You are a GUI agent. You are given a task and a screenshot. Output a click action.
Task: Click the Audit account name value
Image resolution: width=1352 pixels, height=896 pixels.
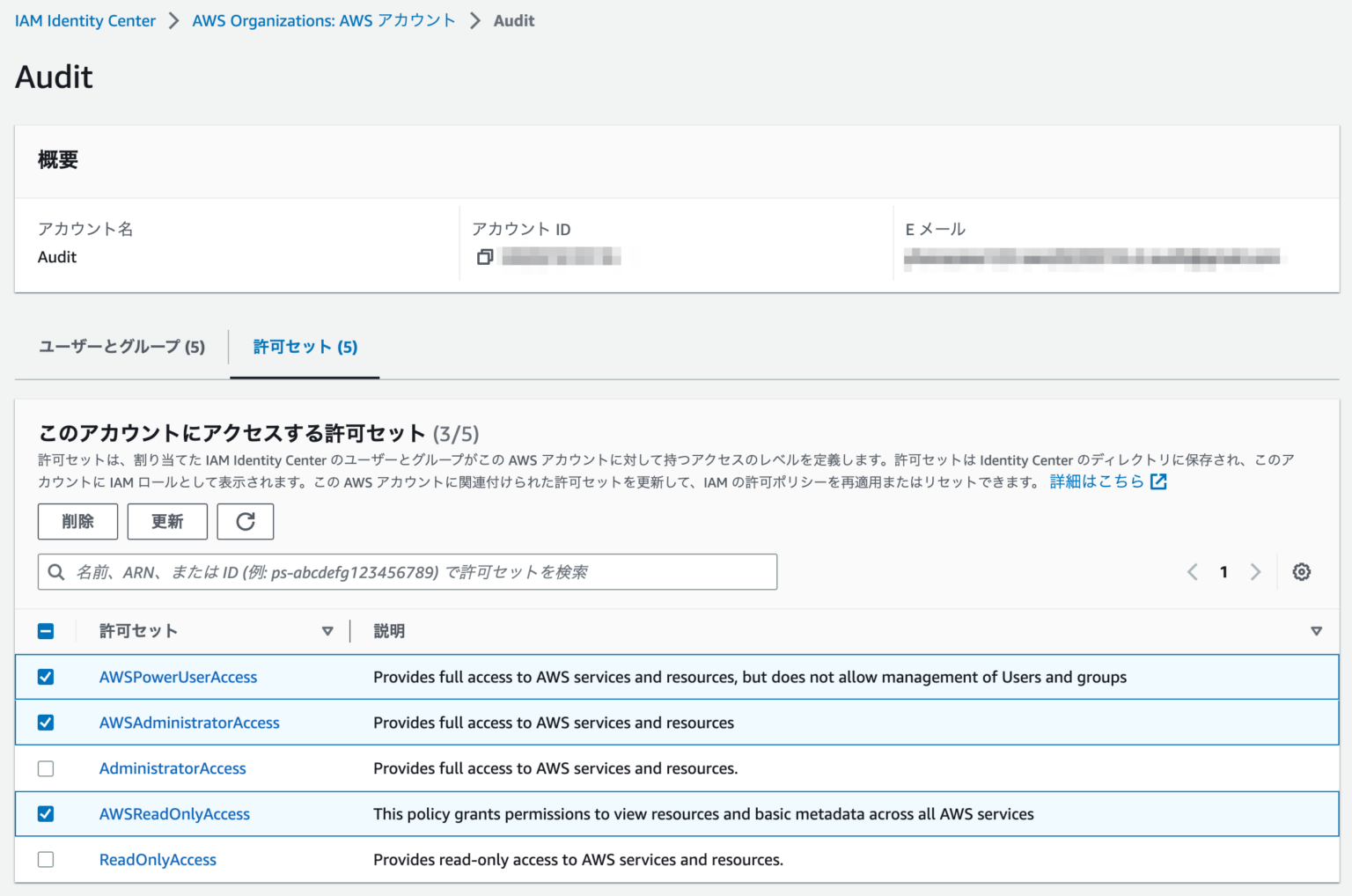point(57,257)
